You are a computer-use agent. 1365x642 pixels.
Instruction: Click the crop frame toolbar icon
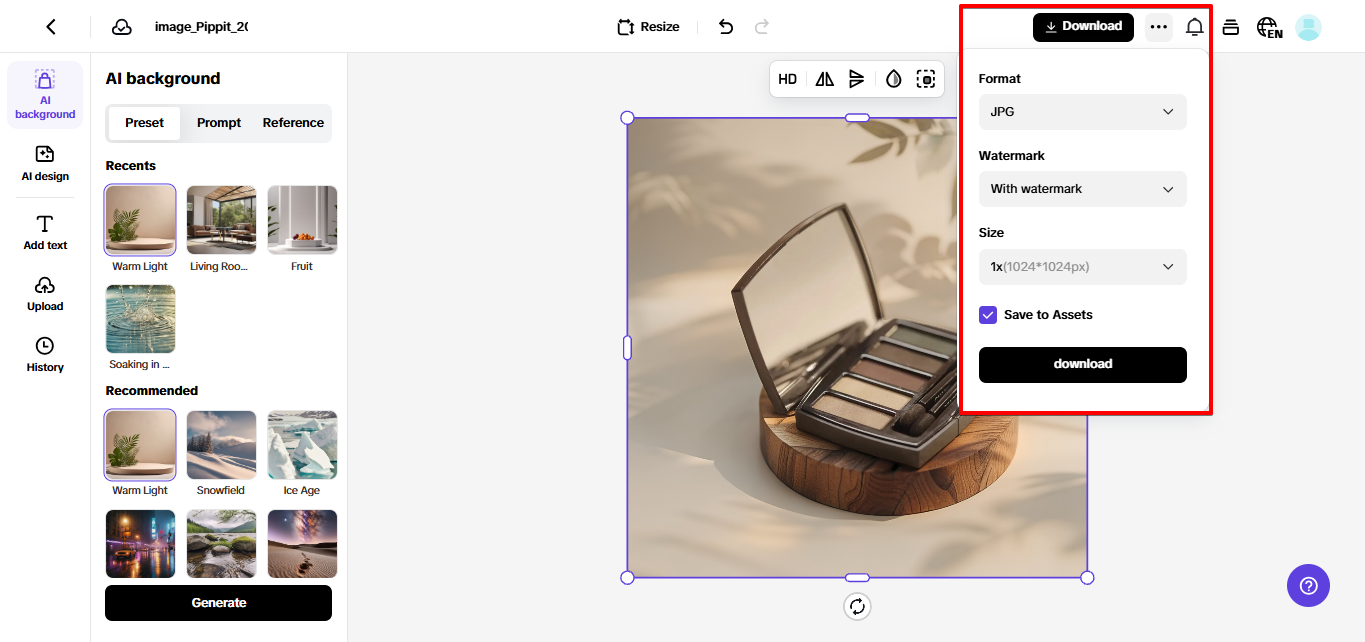click(x=926, y=79)
